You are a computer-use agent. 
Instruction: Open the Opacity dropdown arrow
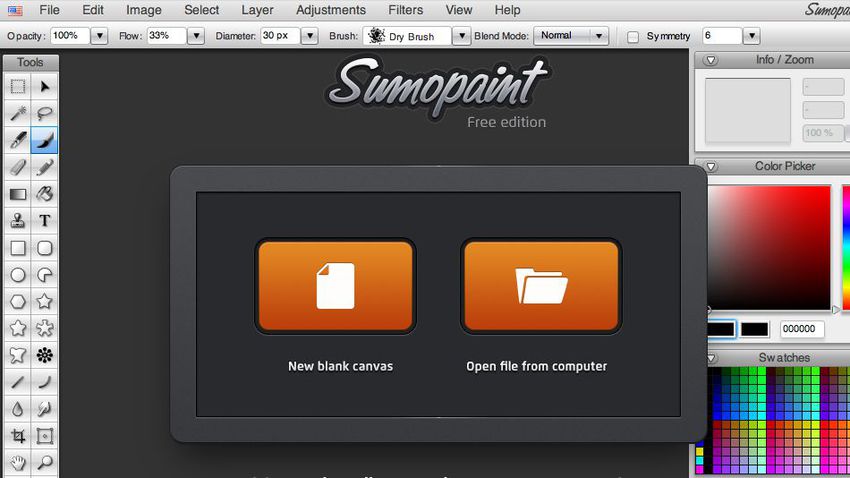pyautogui.click(x=99, y=36)
